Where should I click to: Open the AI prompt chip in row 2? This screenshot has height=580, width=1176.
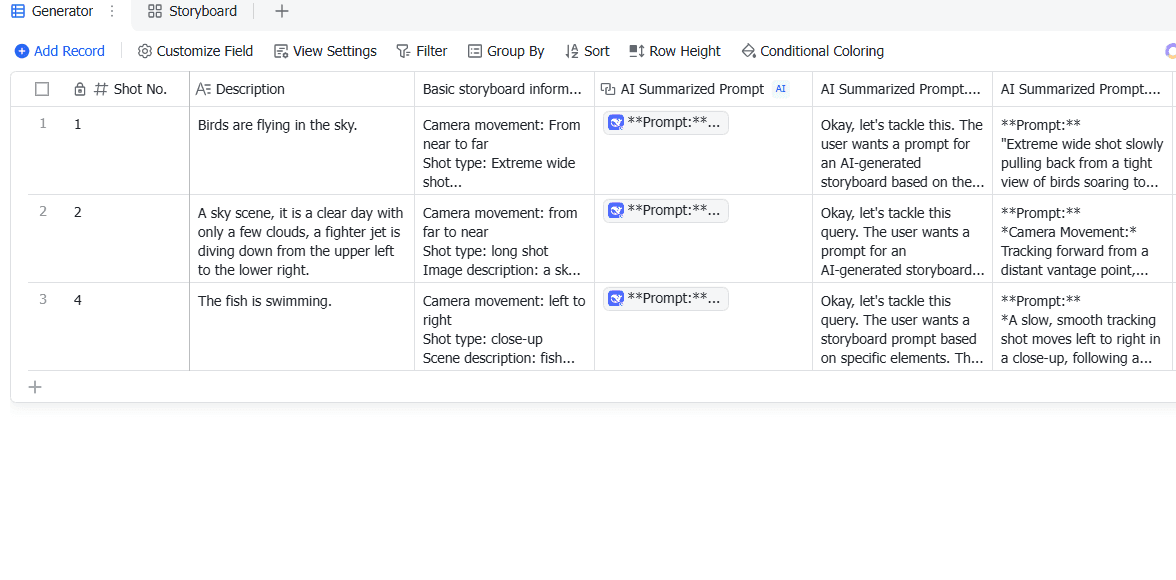[x=666, y=211]
